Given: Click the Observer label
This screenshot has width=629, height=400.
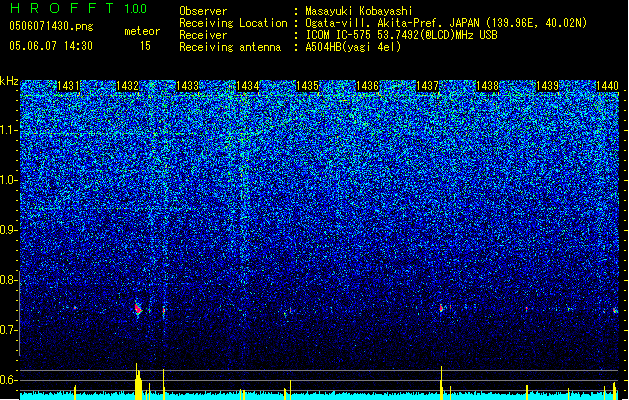Looking at the screenshot, I should 203,11.
